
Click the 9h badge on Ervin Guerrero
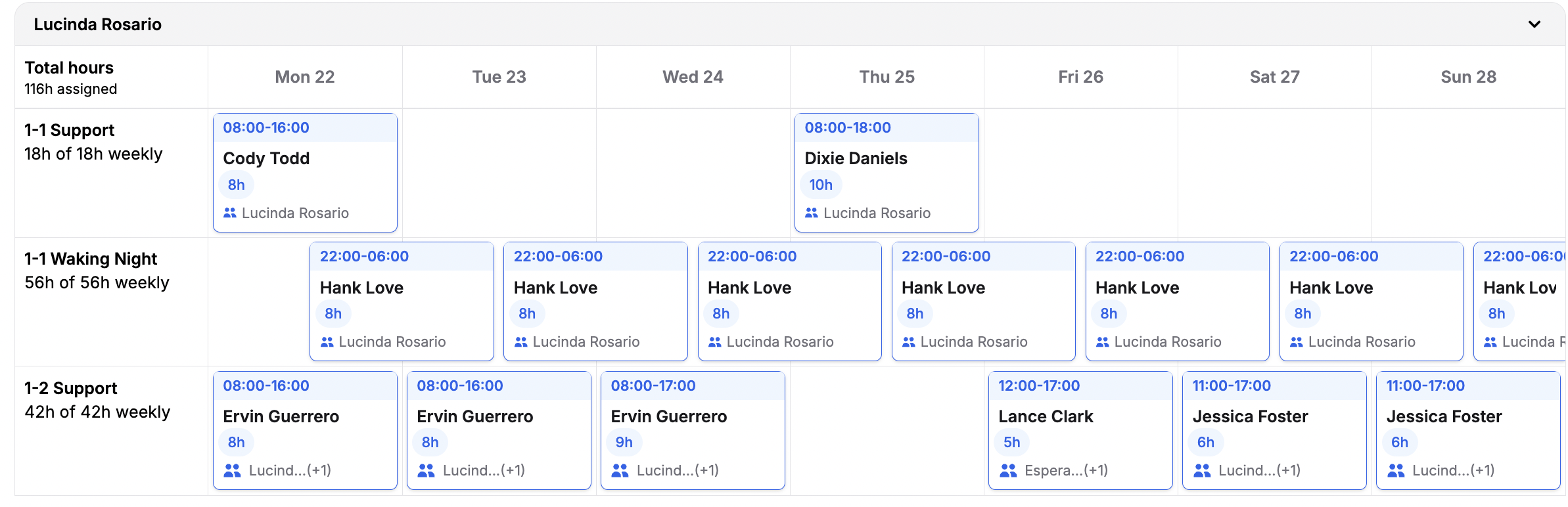(x=624, y=442)
